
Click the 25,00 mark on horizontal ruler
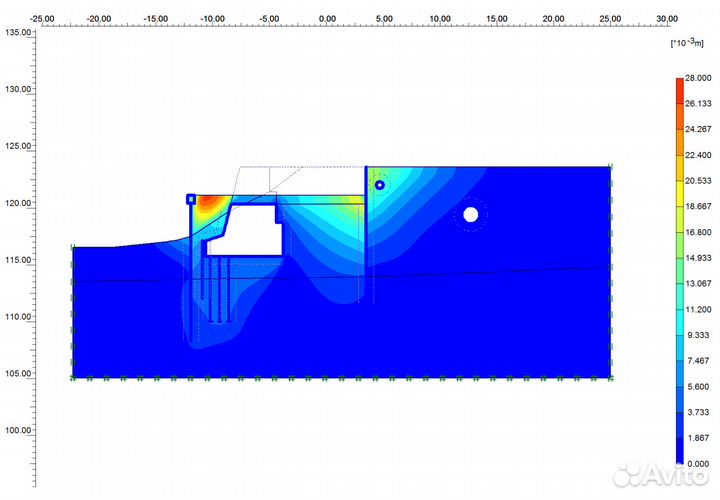[x=610, y=17]
